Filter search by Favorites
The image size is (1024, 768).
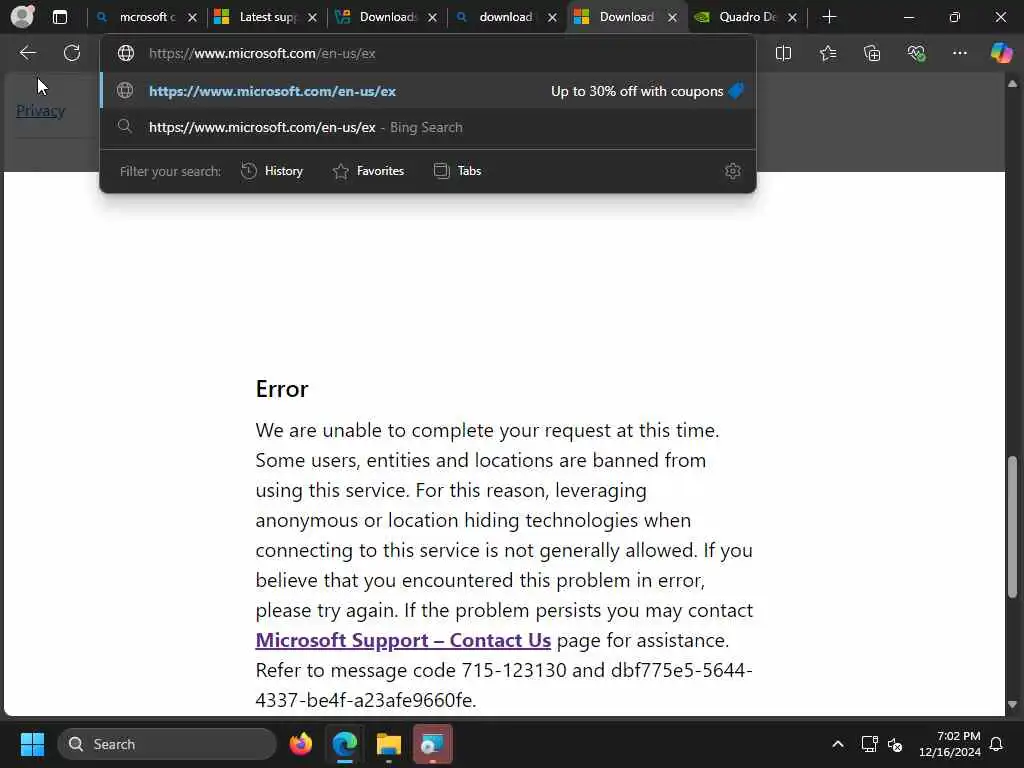pyautogui.click(x=368, y=171)
